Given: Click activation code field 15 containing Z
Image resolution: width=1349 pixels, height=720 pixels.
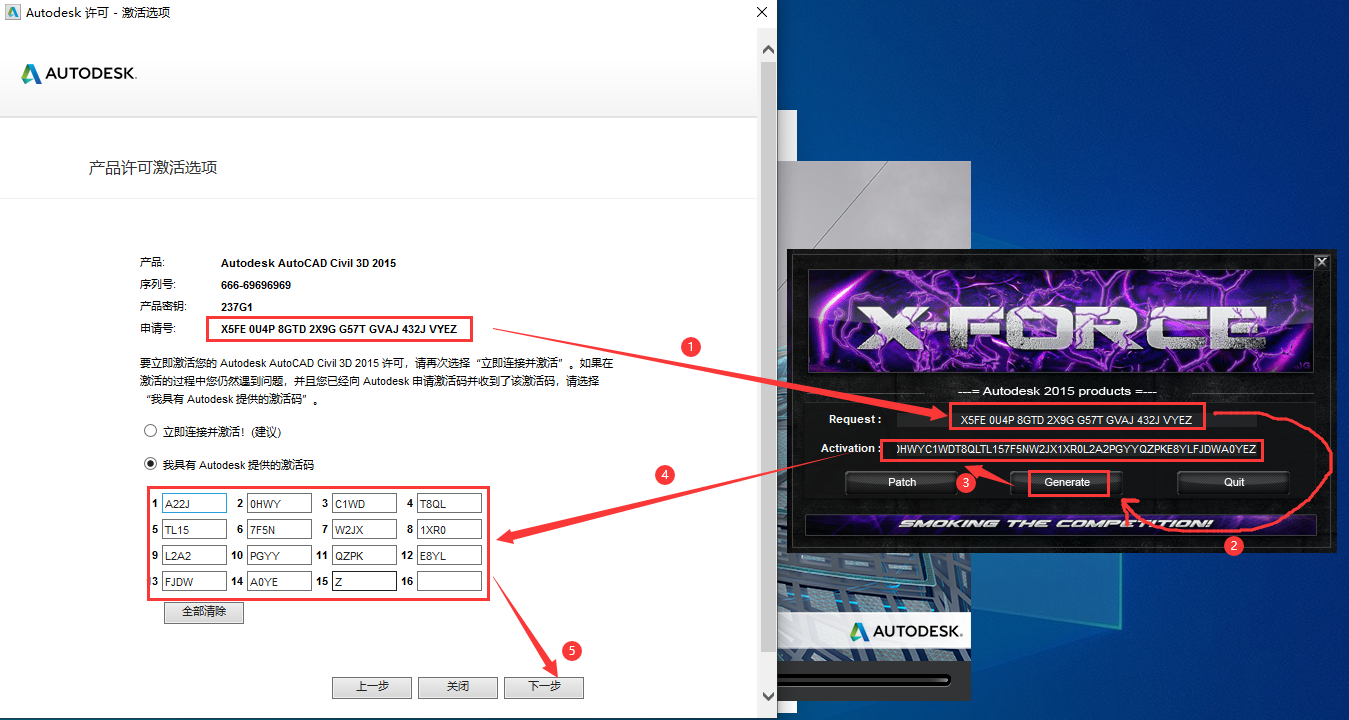Looking at the screenshot, I should pos(364,581).
